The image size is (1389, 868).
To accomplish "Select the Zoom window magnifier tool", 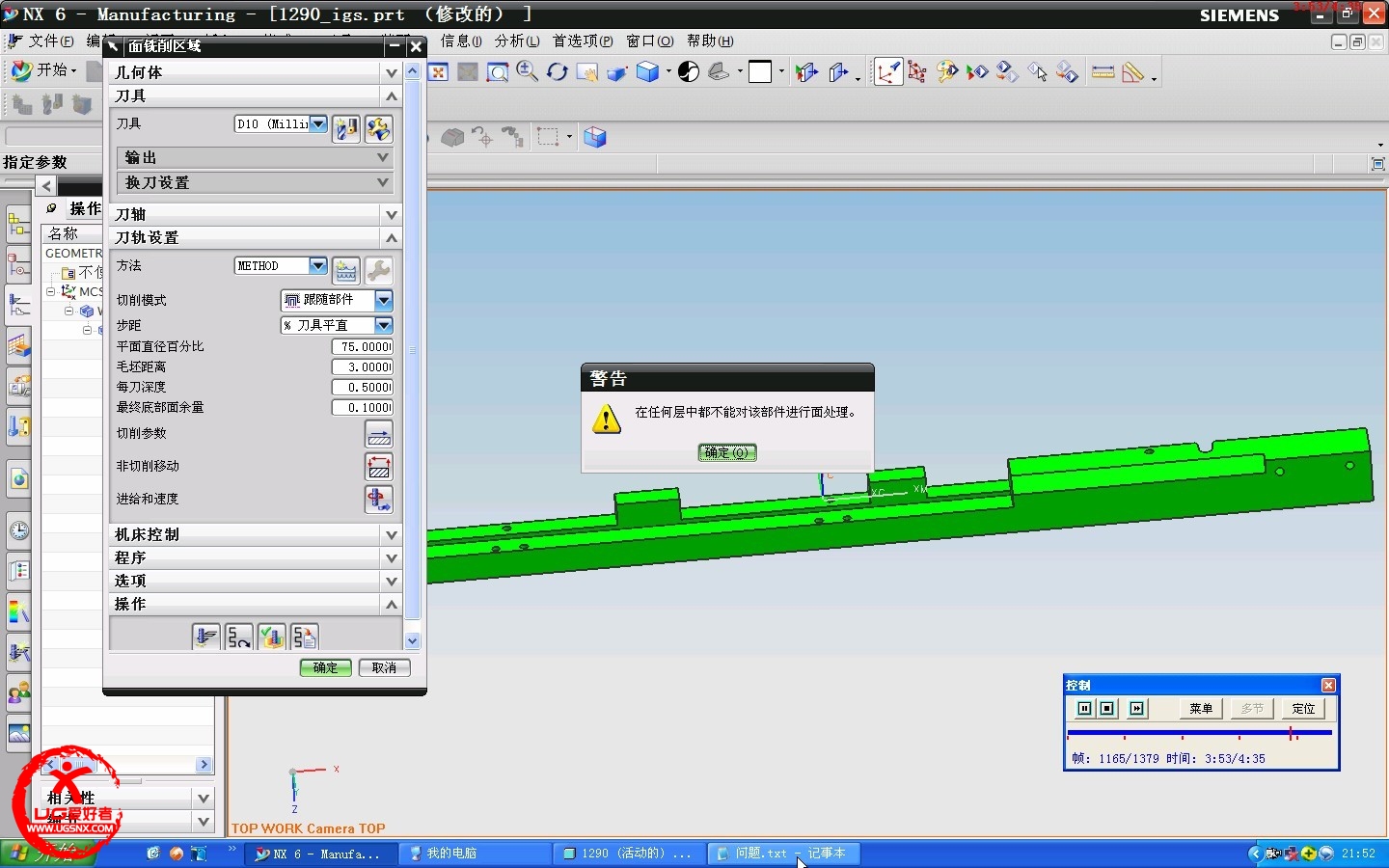I will pyautogui.click(x=497, y=72).
